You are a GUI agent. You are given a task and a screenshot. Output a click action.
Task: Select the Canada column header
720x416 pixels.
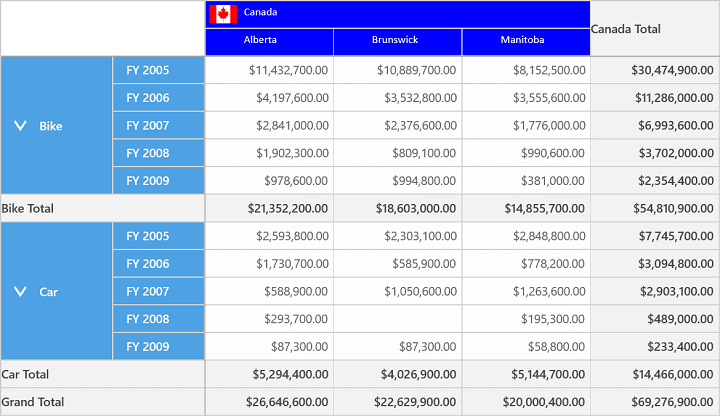tap(398, 15)
